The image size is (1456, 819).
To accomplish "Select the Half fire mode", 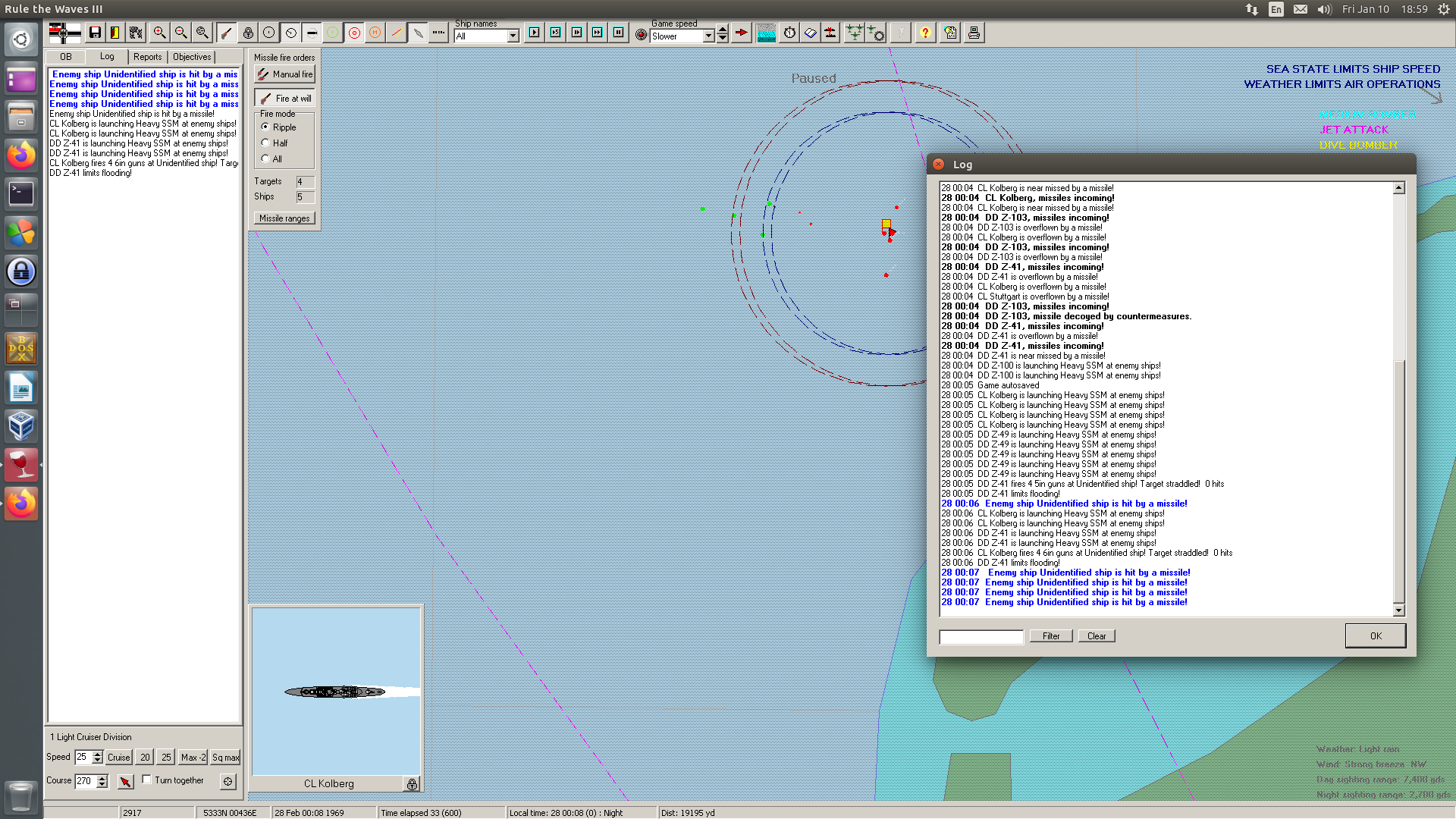I will pos(265,143).
